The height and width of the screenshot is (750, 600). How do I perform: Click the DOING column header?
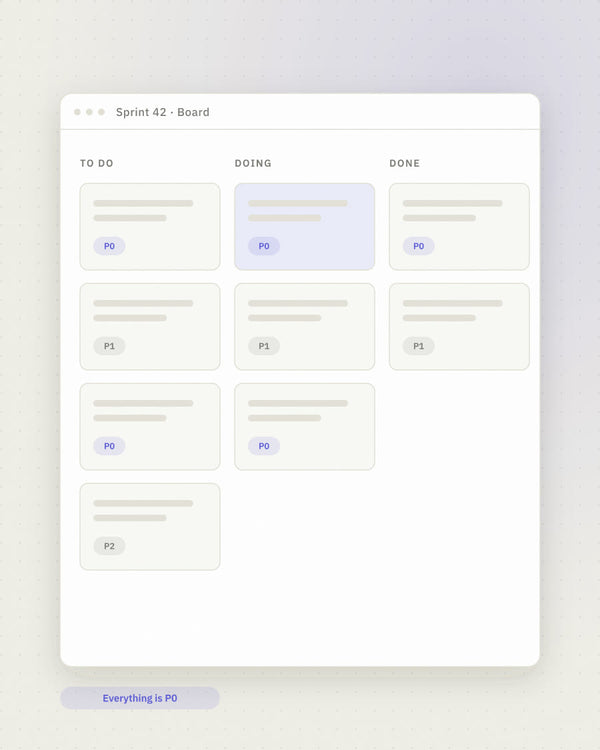click(x=253, y=163)
